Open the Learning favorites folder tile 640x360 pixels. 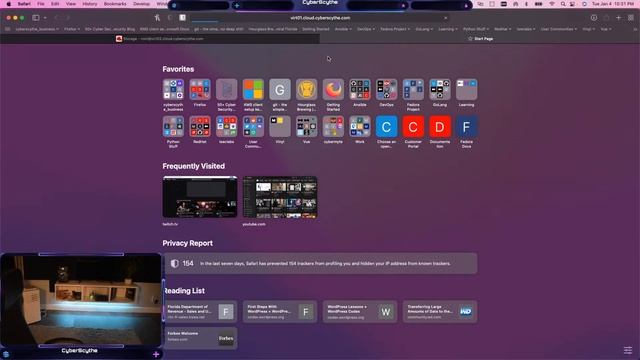click(x=467, y=90)
